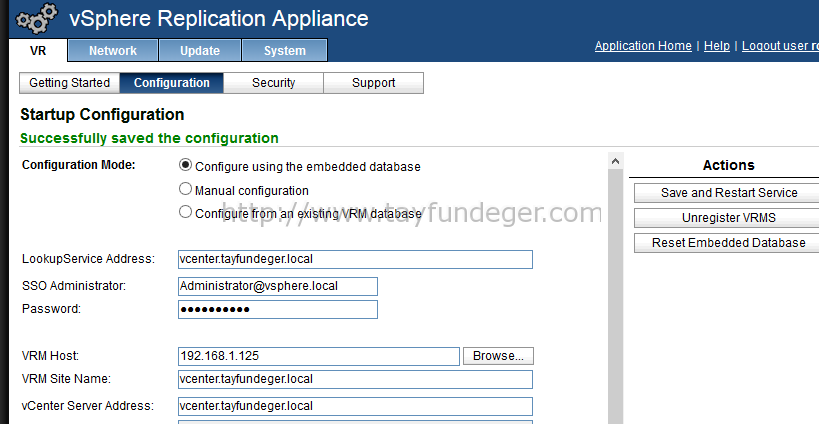This screenshot has height=424, width=819.
Task: Click the 'Successfully saved the configuration' message
Action: 149,138
